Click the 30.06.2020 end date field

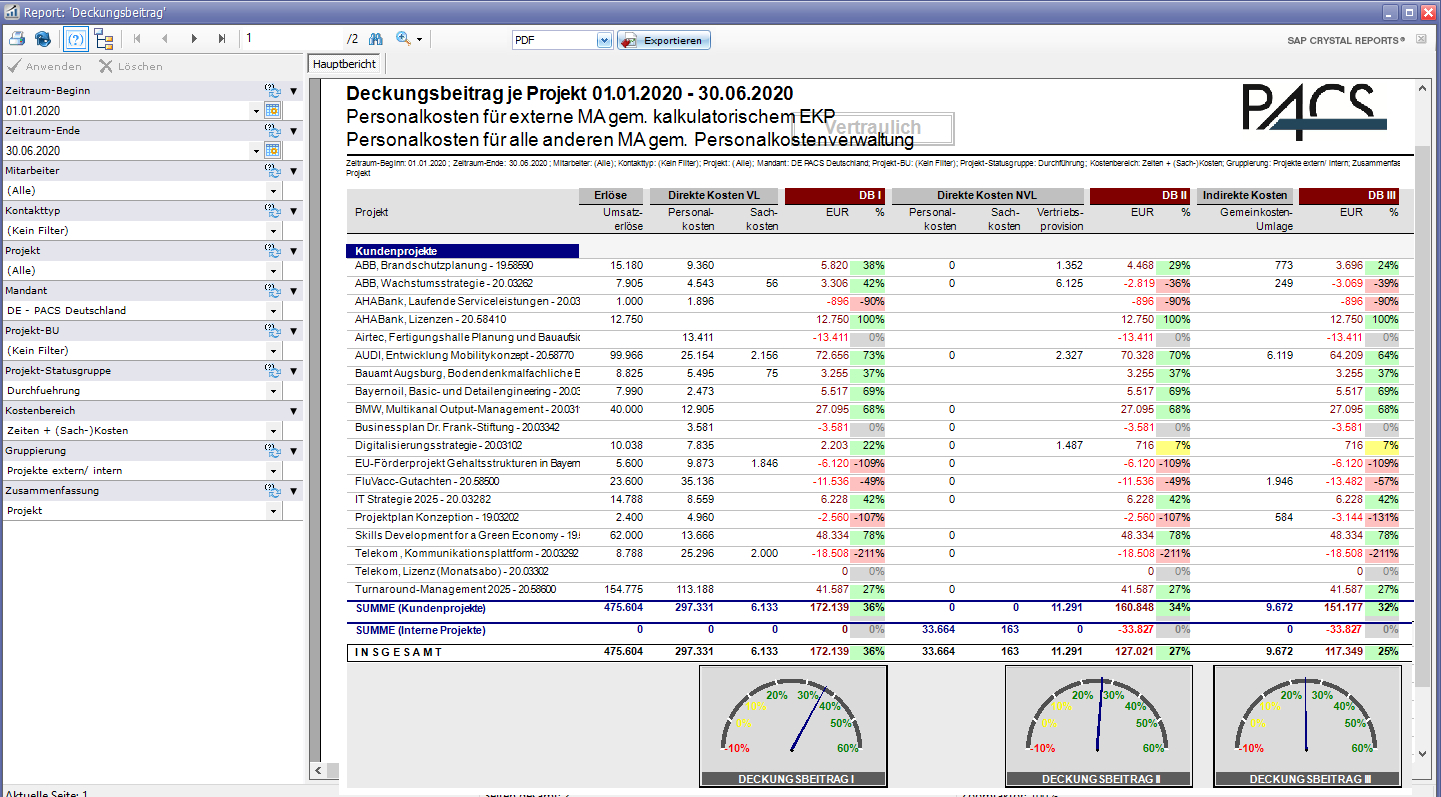127,151
